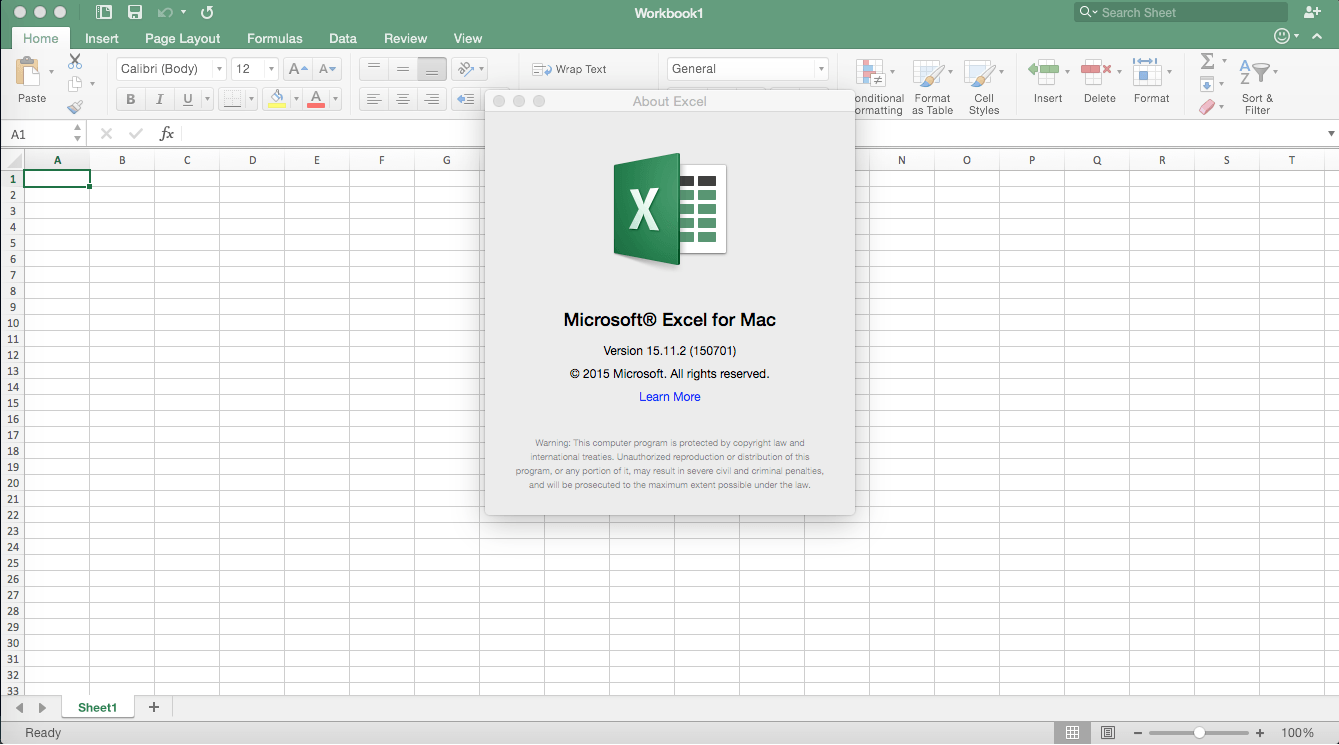Toggle Middle Align
Viewport: 1339px width, 745px height.
pos(403,69)
